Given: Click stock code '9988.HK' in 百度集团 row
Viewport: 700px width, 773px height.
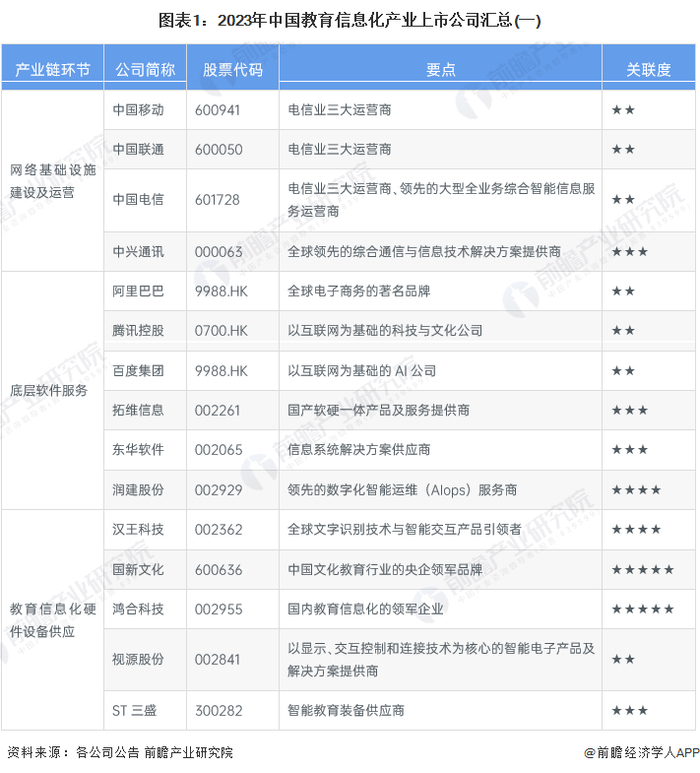Looking at the screenshot, I should click(x=221, y=371).
